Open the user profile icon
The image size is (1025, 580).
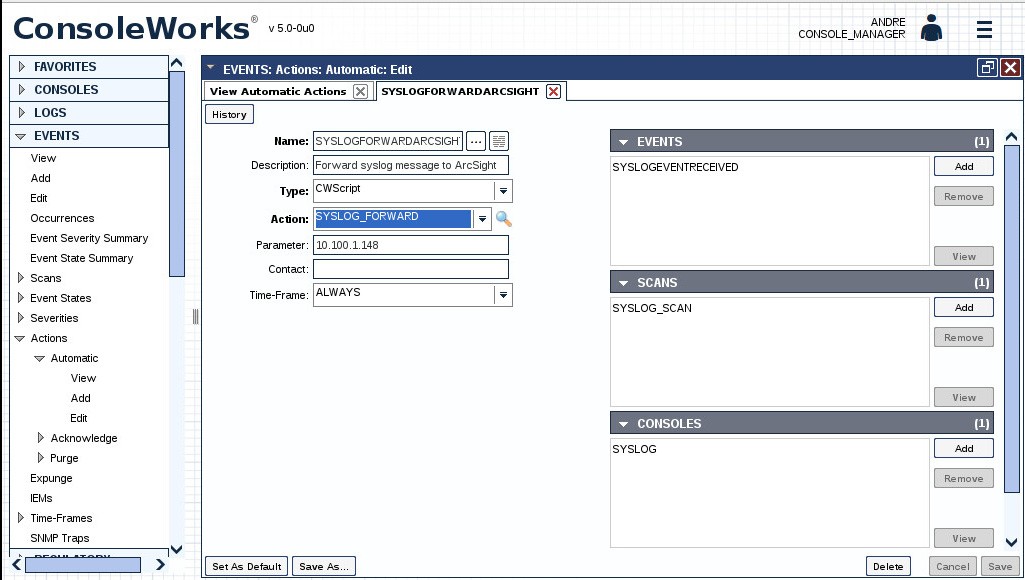point(931,27)
